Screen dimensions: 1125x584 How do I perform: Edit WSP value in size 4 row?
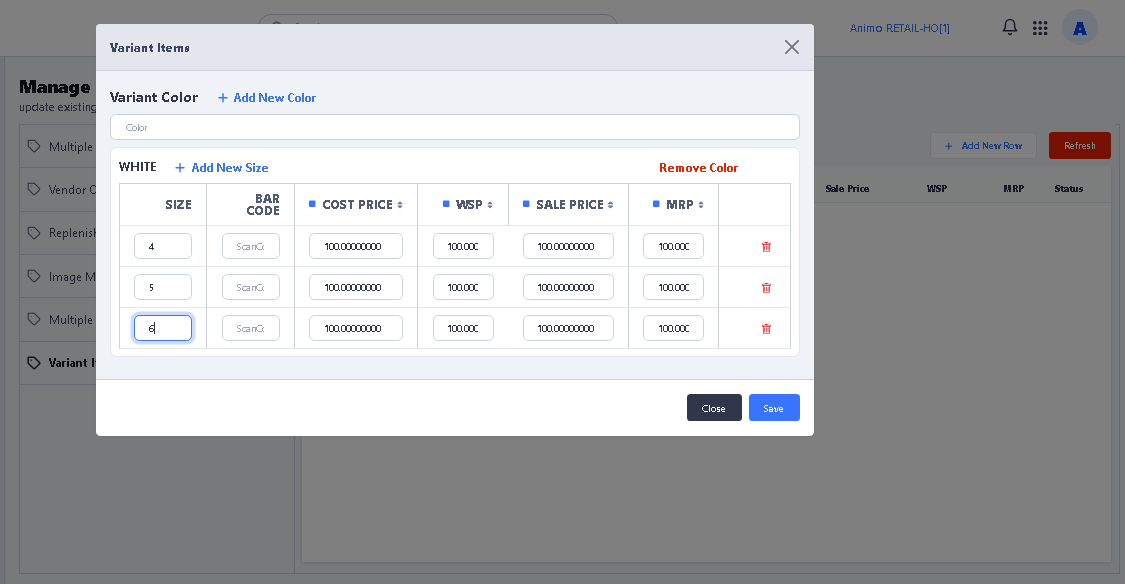463,246
